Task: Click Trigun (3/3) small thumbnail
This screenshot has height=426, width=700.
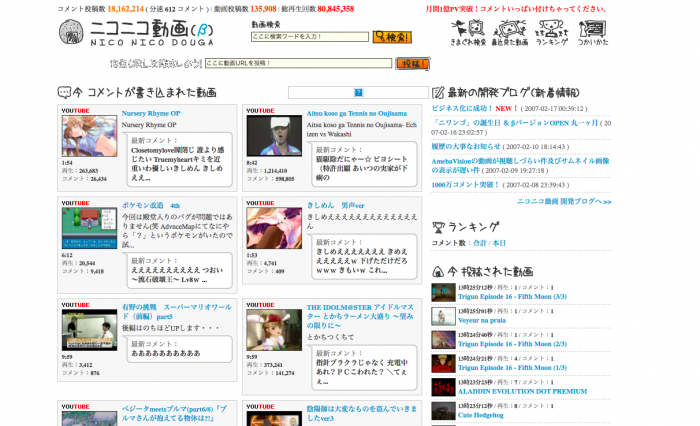Action: (x=443, y=292)
